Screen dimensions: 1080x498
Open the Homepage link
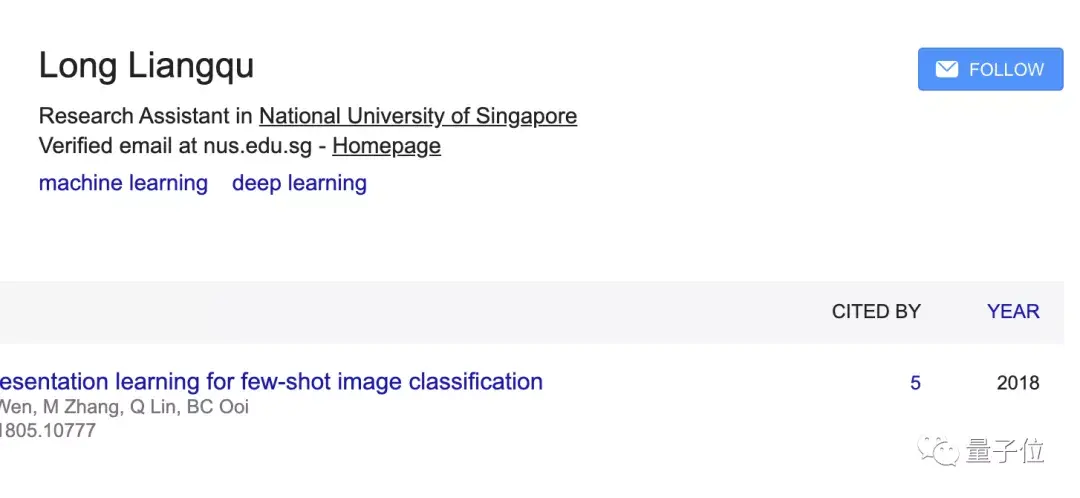tap(386, 146)
